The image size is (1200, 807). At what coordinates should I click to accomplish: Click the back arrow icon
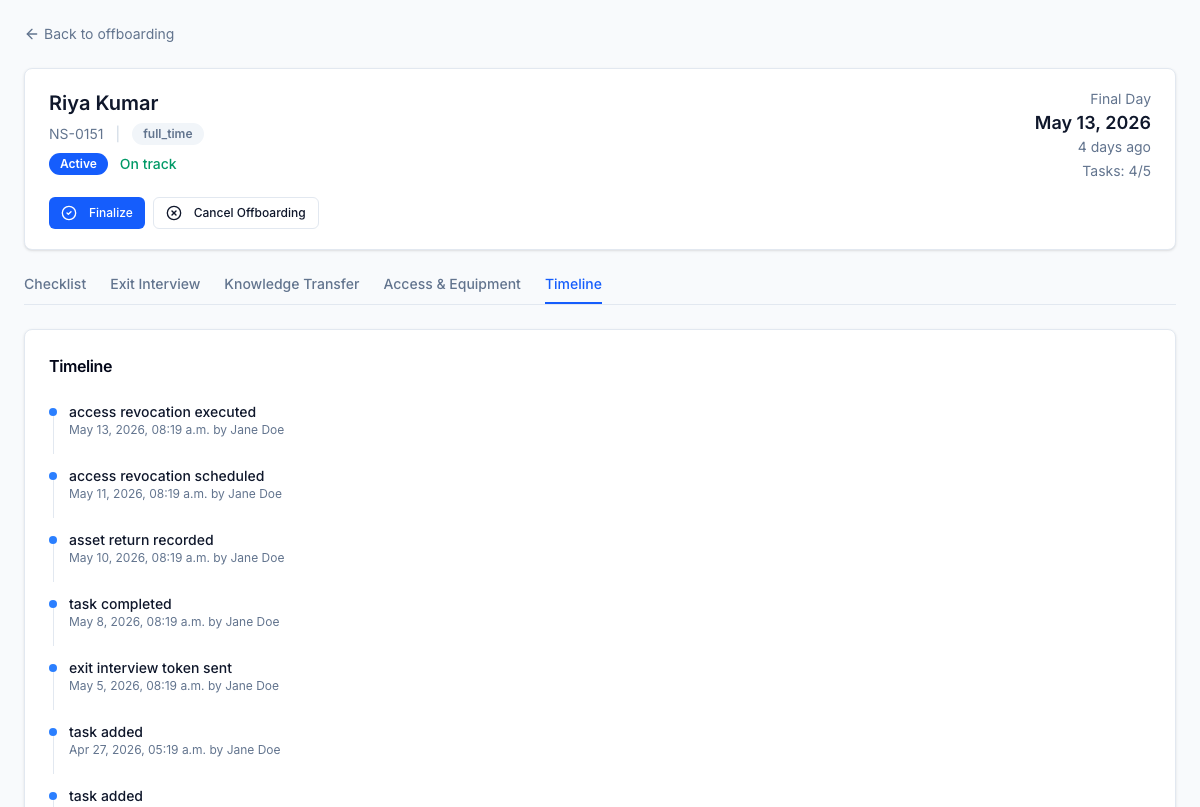click(x=31, y=34)
